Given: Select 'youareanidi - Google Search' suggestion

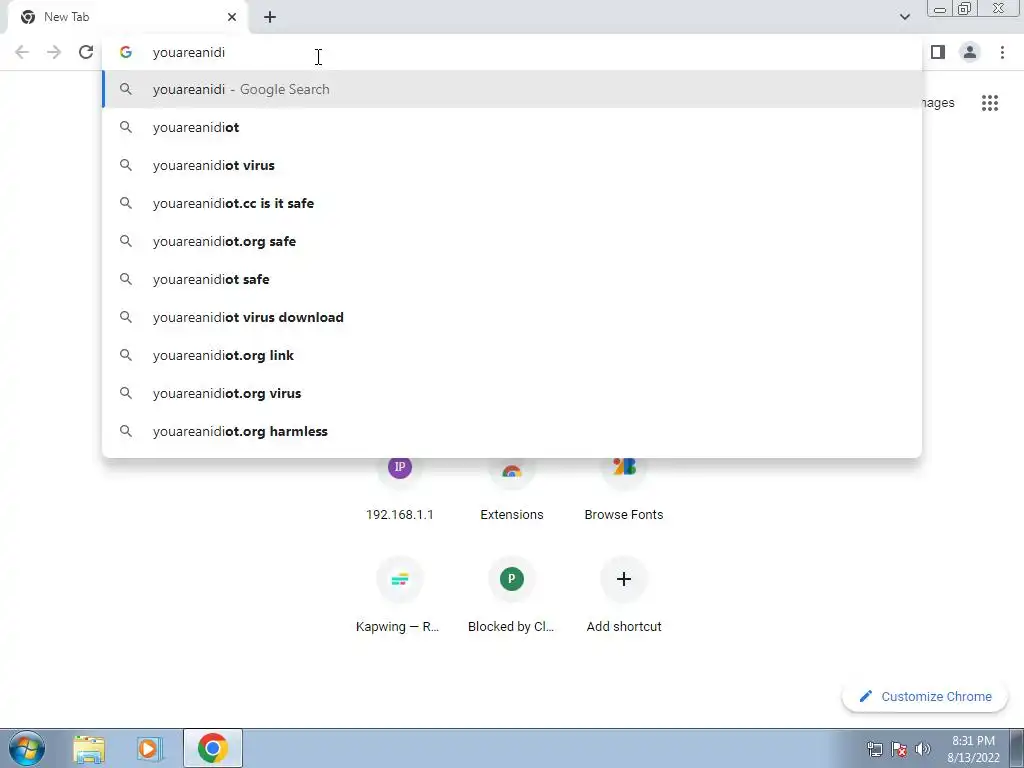Looking at the screenshot, I should 512,89.
